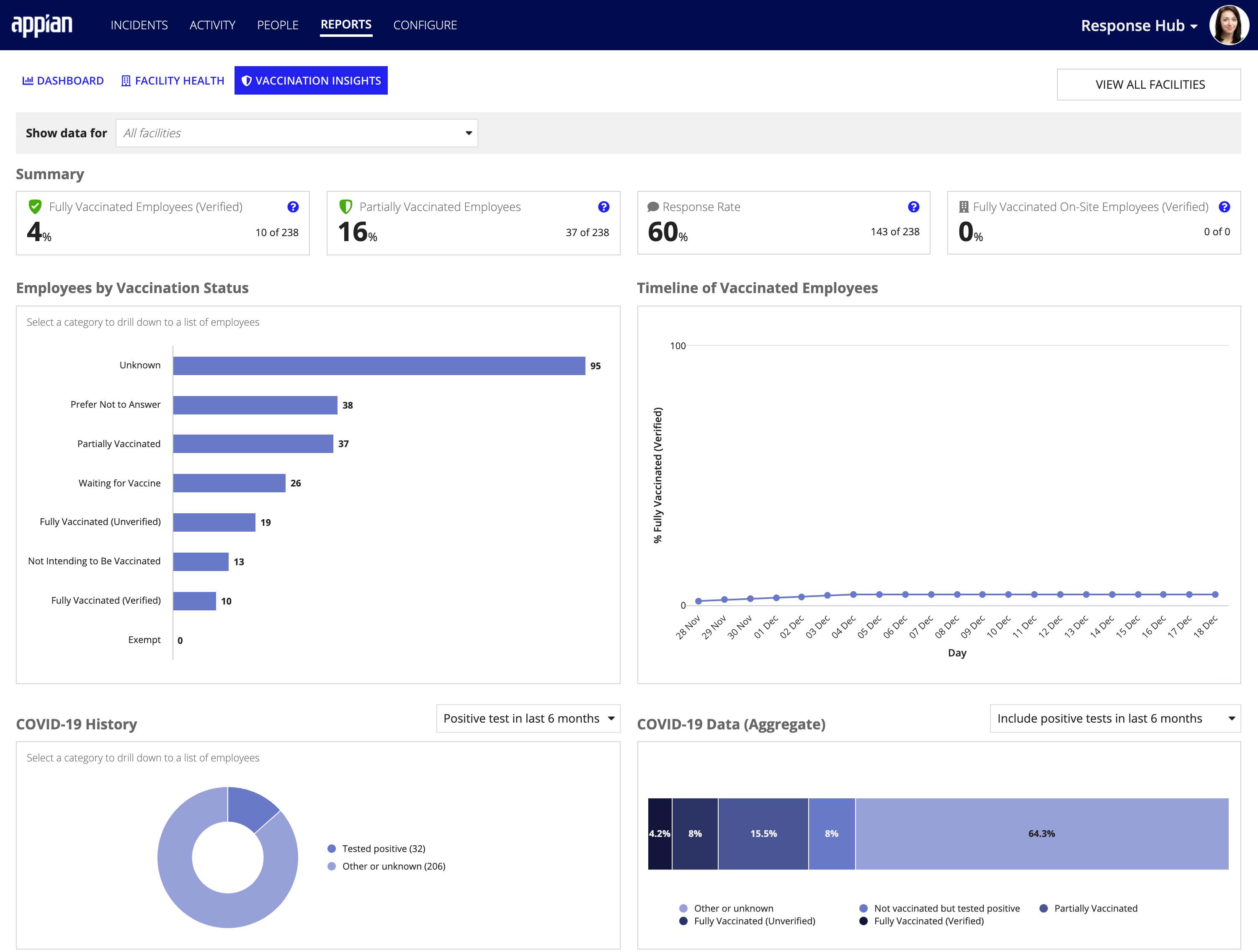
Task: Click help icon for Partially Vaccinated Employees
Action: [x=603, y=207]
